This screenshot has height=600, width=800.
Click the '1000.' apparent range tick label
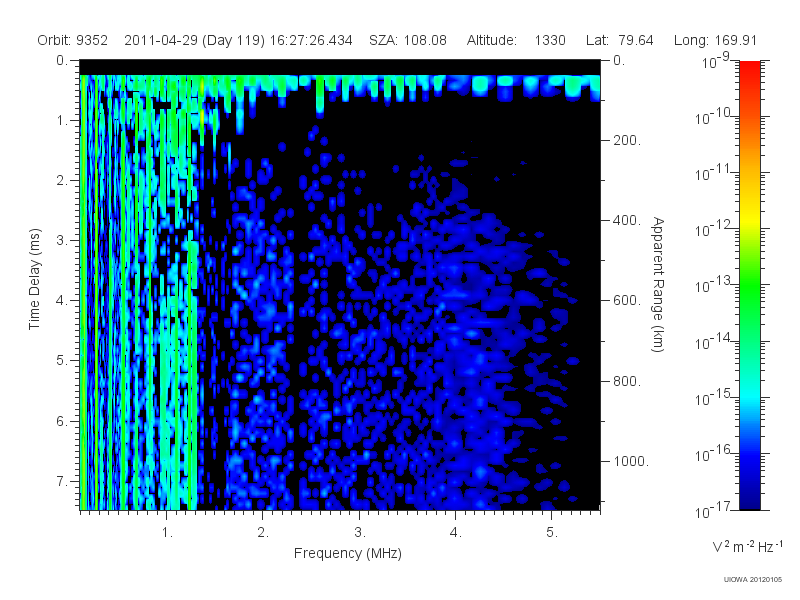[631, 461]
